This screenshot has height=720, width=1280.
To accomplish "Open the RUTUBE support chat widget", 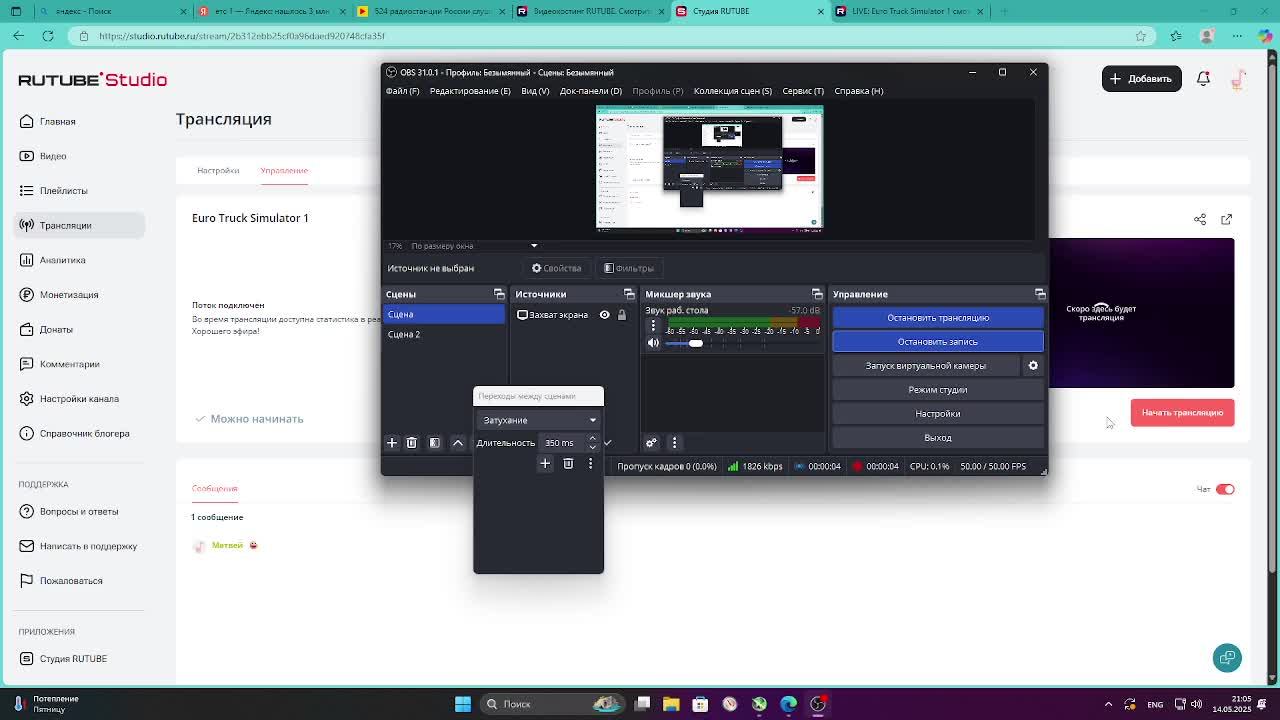I will pos(1227,658).
